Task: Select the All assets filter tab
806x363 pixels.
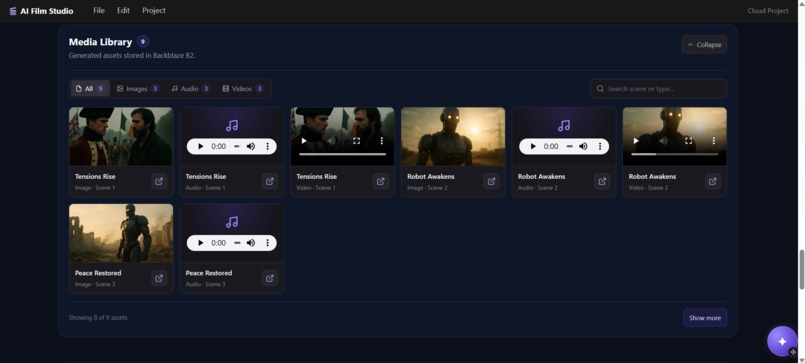Action: click(x=90, y=88)
